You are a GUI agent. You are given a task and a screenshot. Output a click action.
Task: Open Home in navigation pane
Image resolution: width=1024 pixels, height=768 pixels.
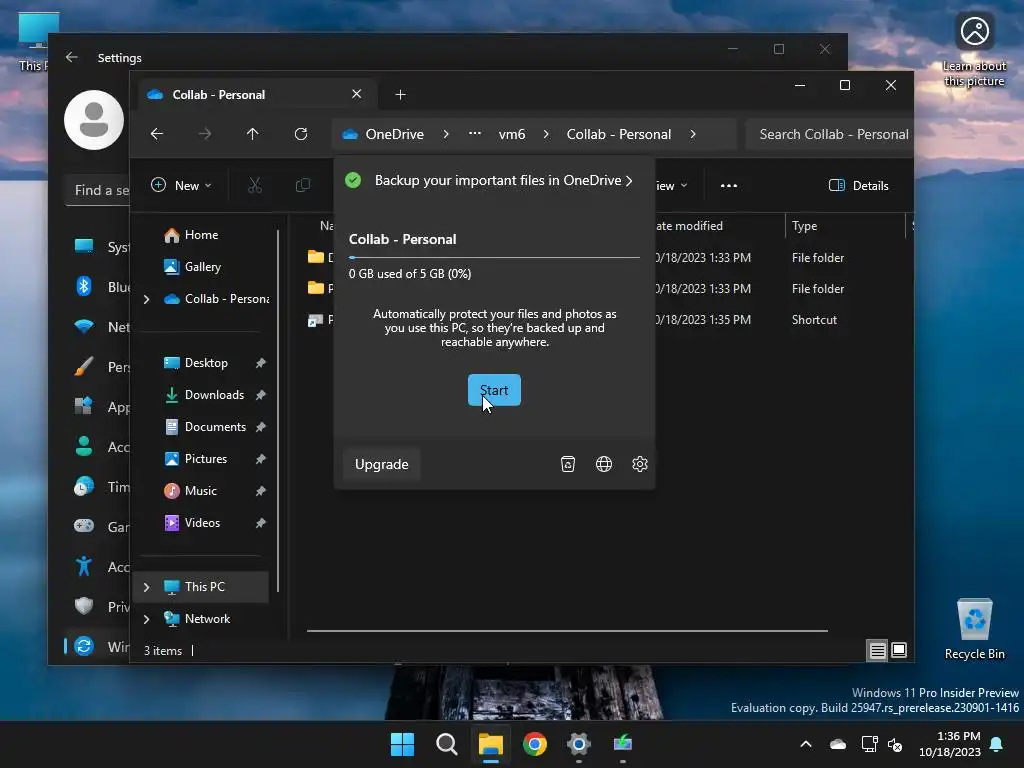[201, 234]
